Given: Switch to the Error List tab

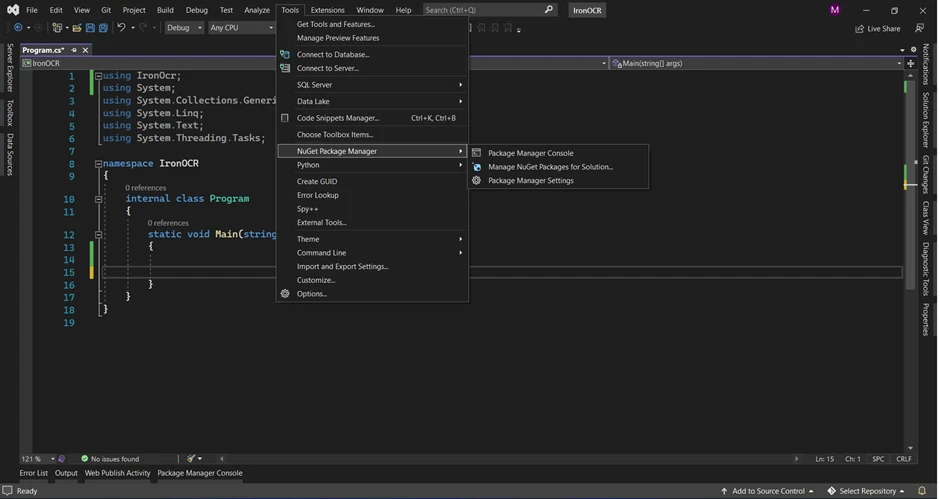Looking at the screenshot, I should coord(33,473).
